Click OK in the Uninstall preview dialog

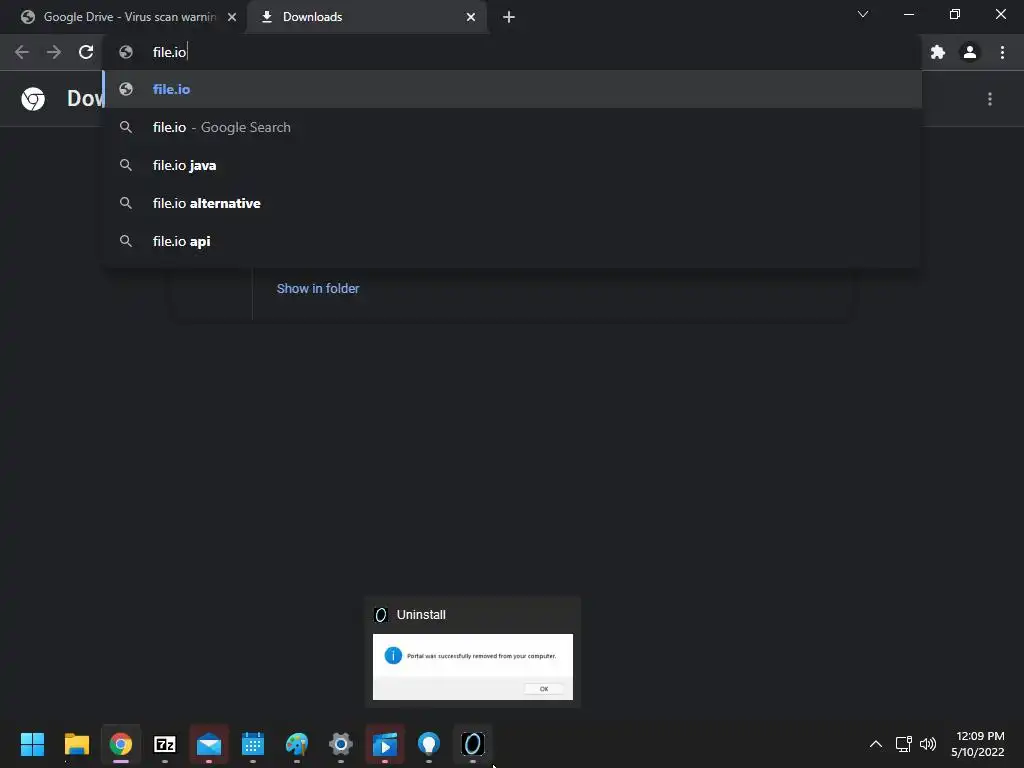click(544, 688)
